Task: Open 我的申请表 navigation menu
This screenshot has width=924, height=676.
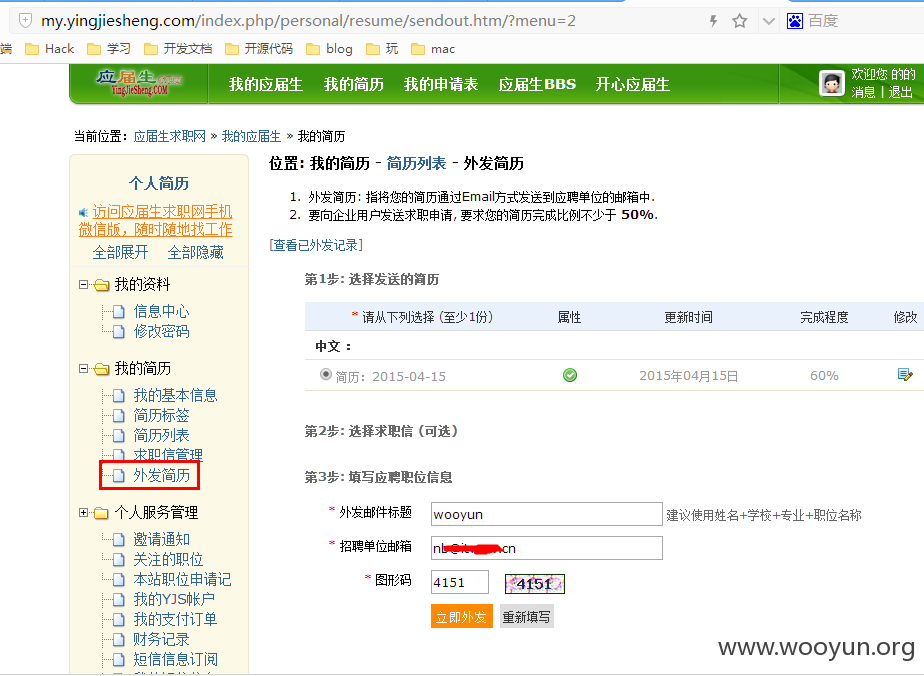Action: (441, 84)
